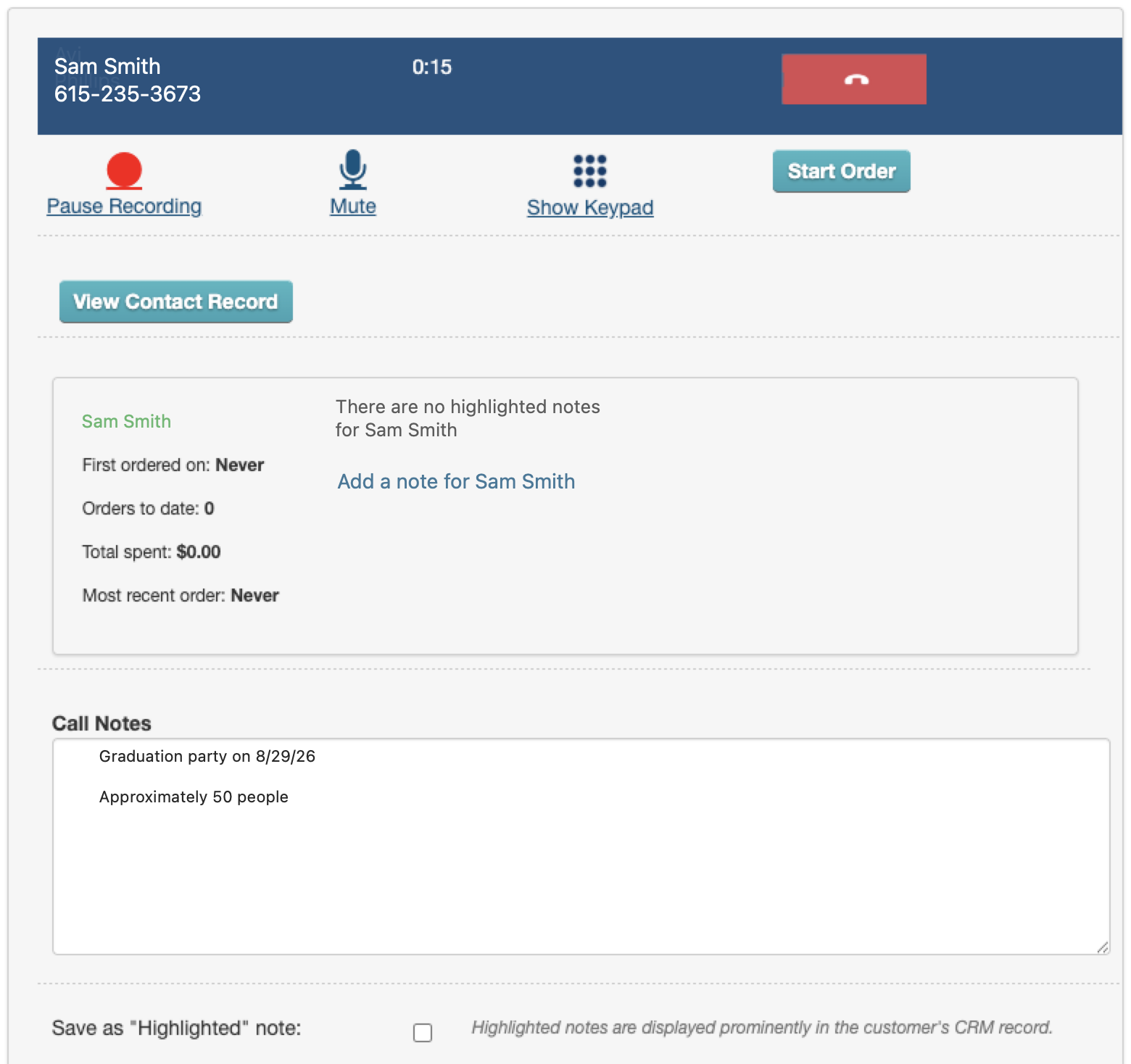Hang up the call with red phone button
Screen dimensions: 1131x1064
[x=853, y=79]
